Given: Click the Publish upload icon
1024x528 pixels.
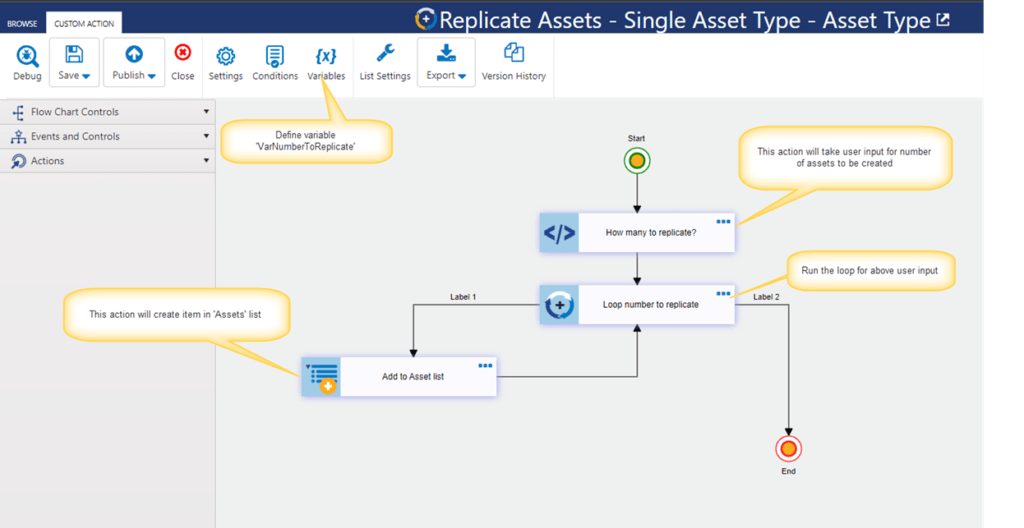Looking at the screenshot, I should click(x=134, y=54).
